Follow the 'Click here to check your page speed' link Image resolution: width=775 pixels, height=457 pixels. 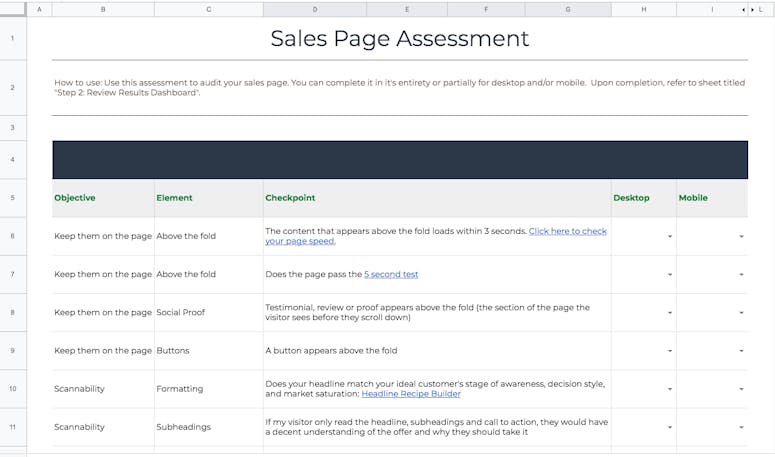567,231
